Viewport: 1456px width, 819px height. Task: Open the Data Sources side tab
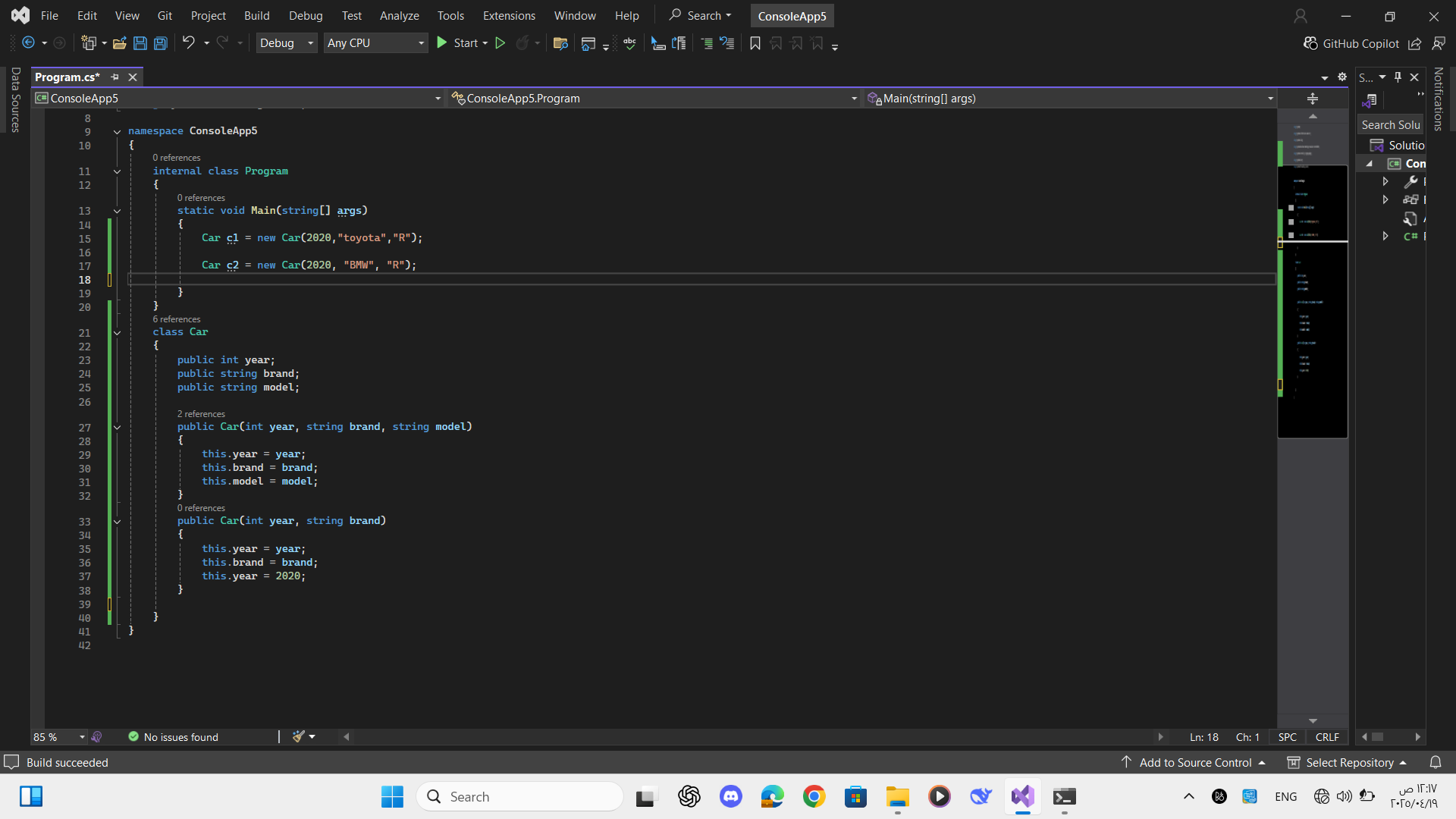coord(15,99)
